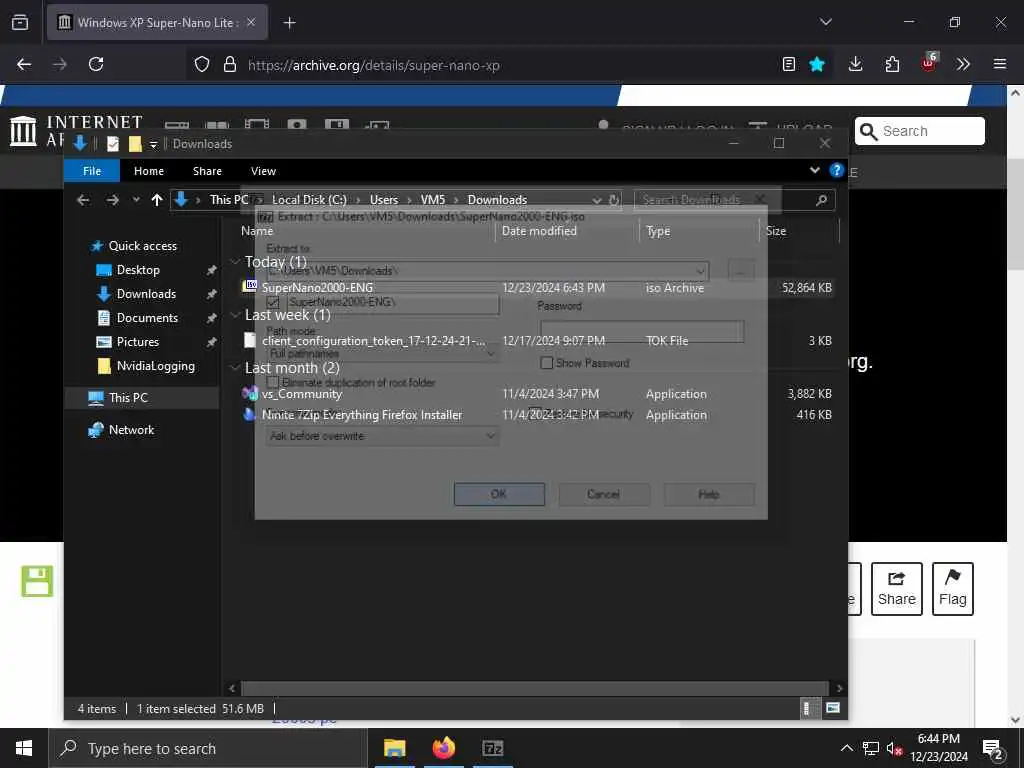
Task: Refresh the Downloads folder view
Action: [x=614, y=200]
